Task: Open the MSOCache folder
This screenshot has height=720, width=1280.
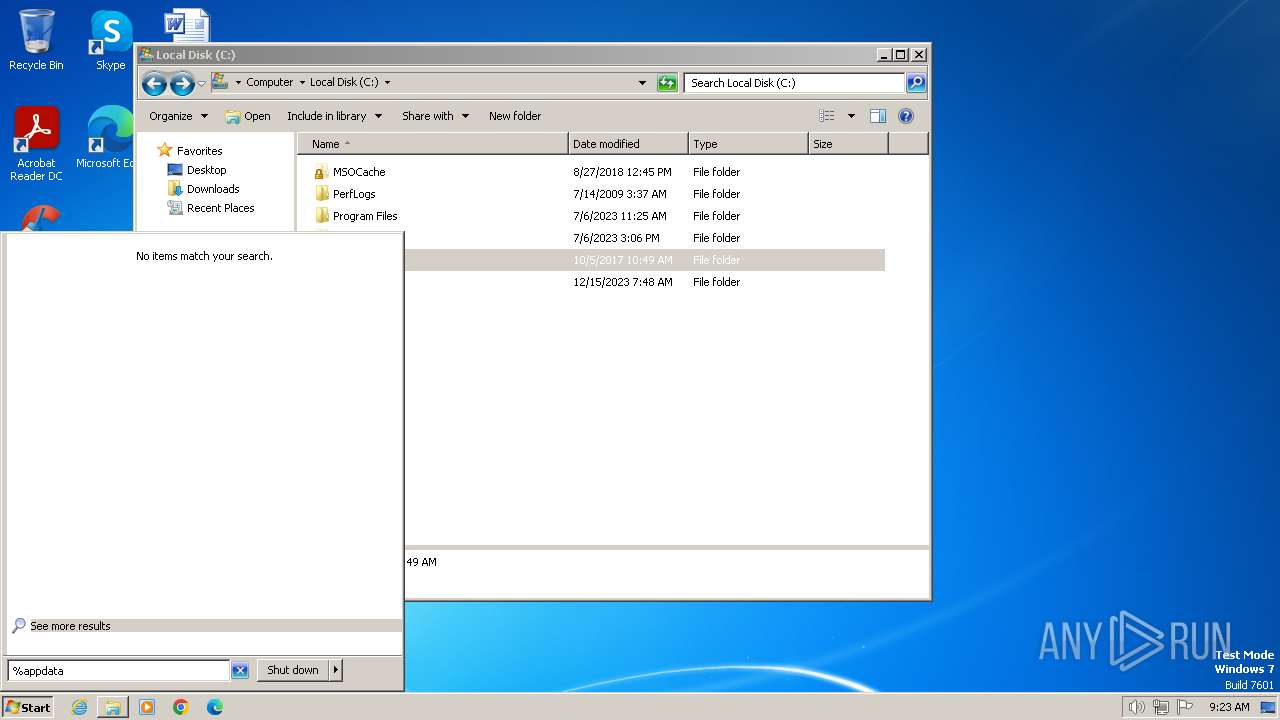Action: (359, 172)
